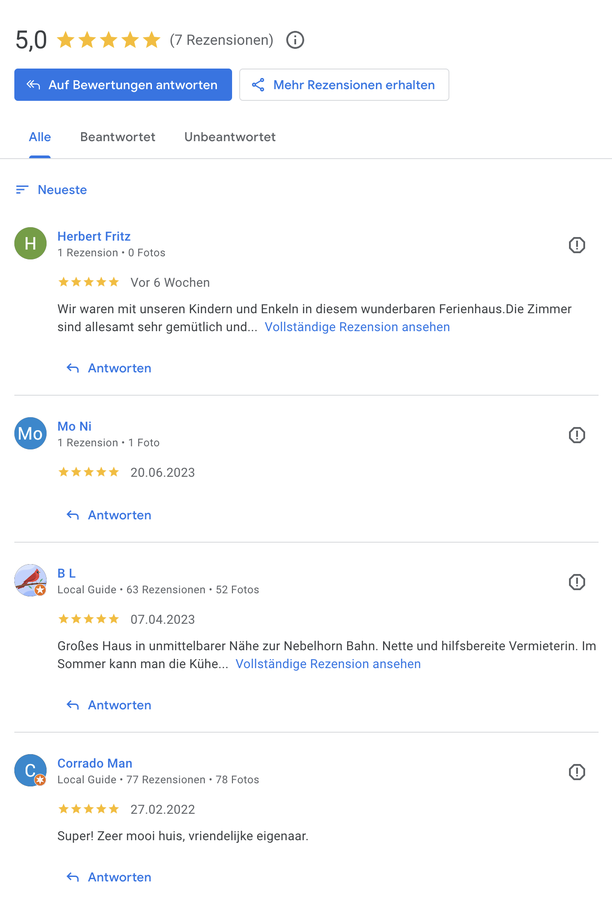Screen dimensions: 612x898
Task: Expand Herbert Fritz's full review text
Action: pos(357,327)
